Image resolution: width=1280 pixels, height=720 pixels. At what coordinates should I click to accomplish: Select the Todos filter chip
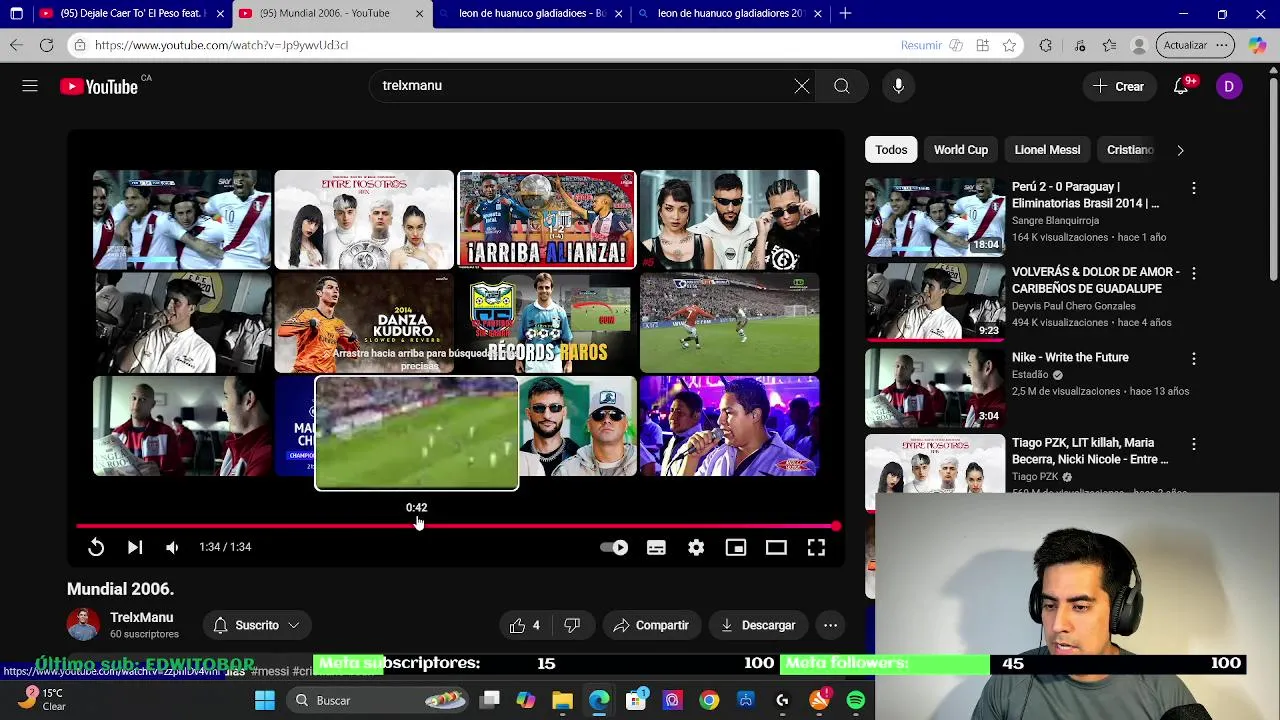click(x=891, y=150)
